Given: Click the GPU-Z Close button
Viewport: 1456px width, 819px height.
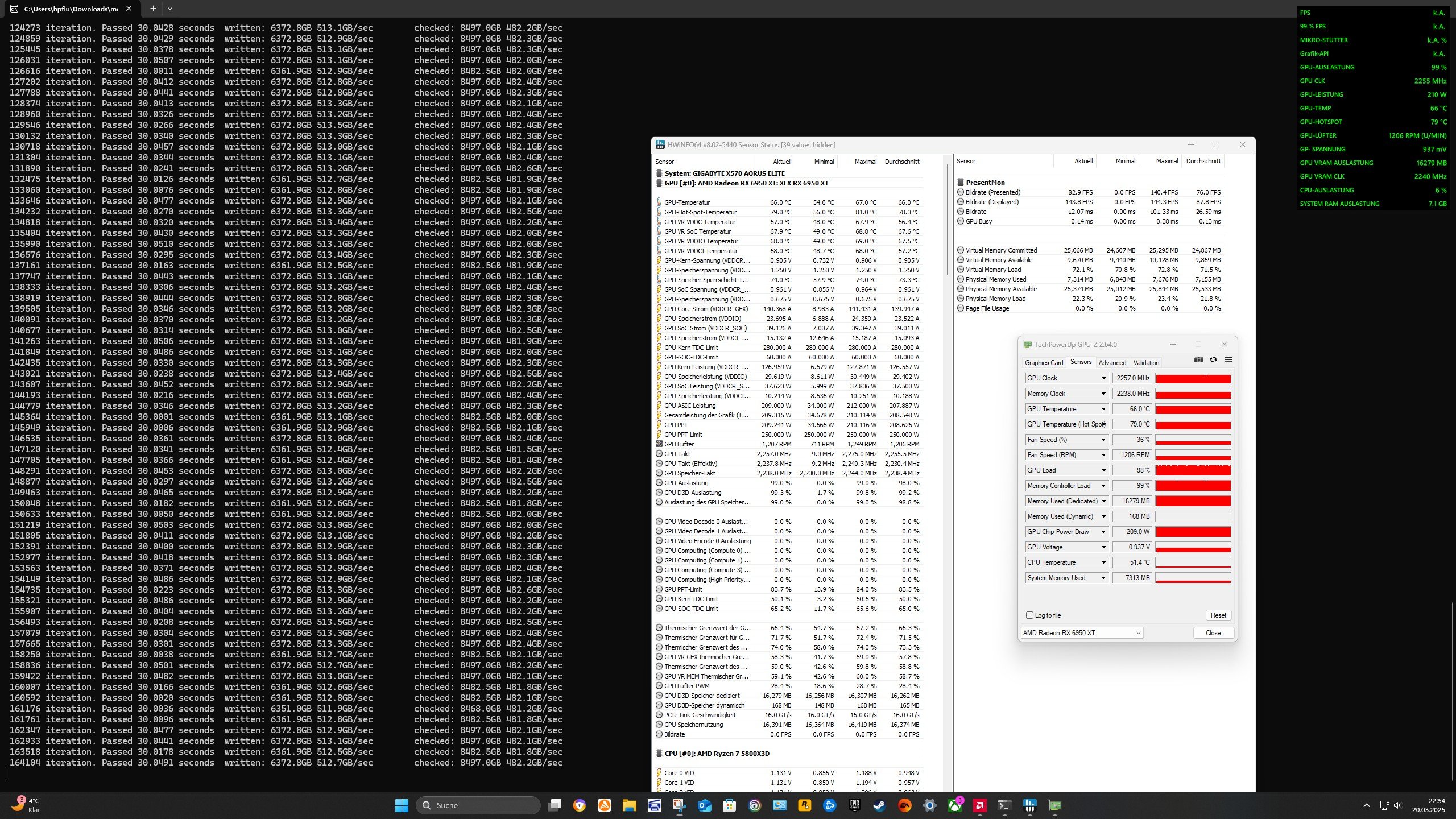Looking at the screenshot, I should pos(1213,633).
